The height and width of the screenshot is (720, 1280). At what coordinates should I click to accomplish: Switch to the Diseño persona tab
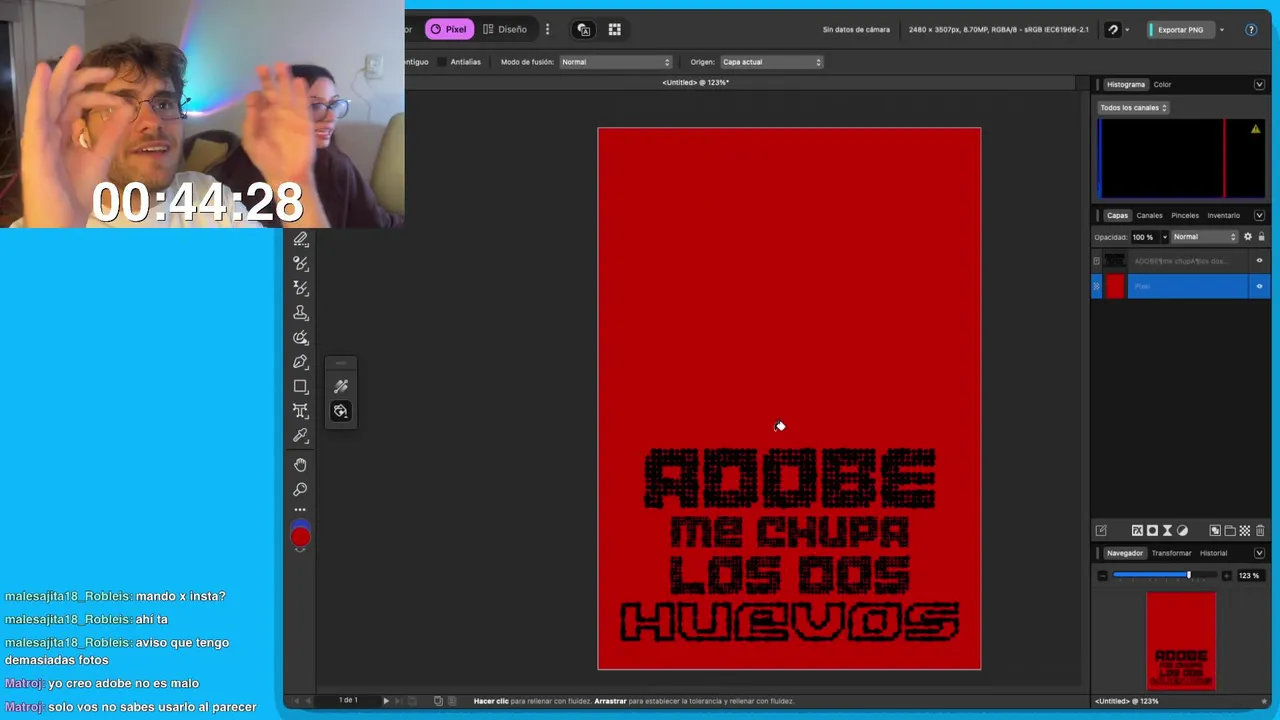(505, 29)
